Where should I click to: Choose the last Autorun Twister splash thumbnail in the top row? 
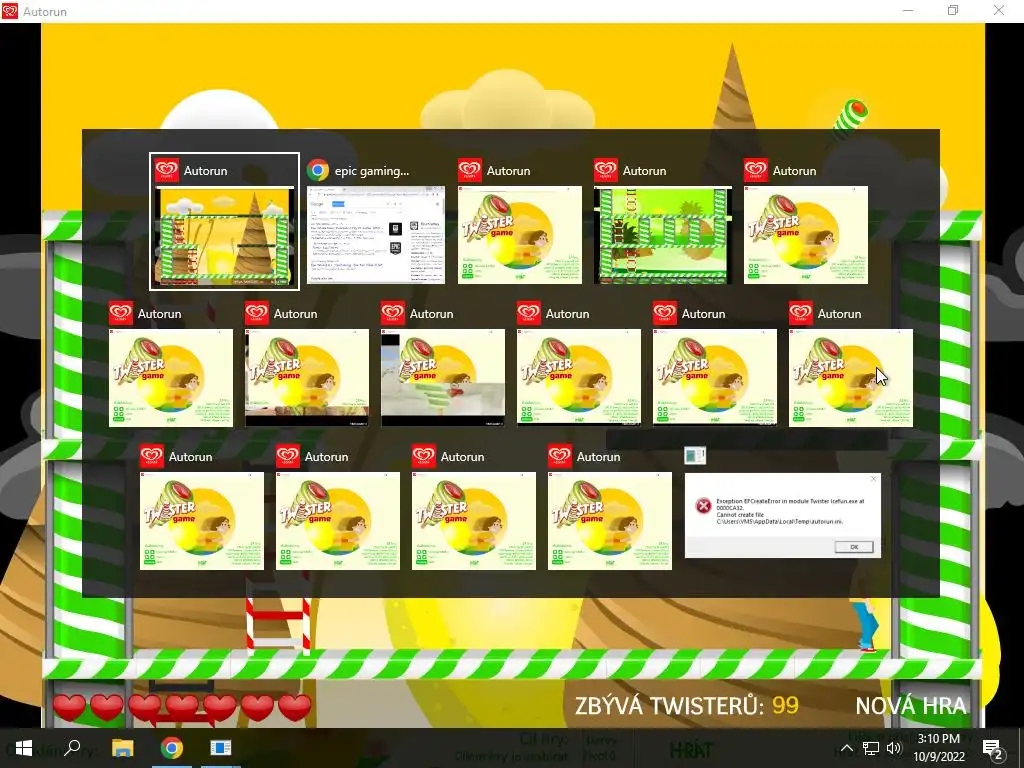click(806, 234)
